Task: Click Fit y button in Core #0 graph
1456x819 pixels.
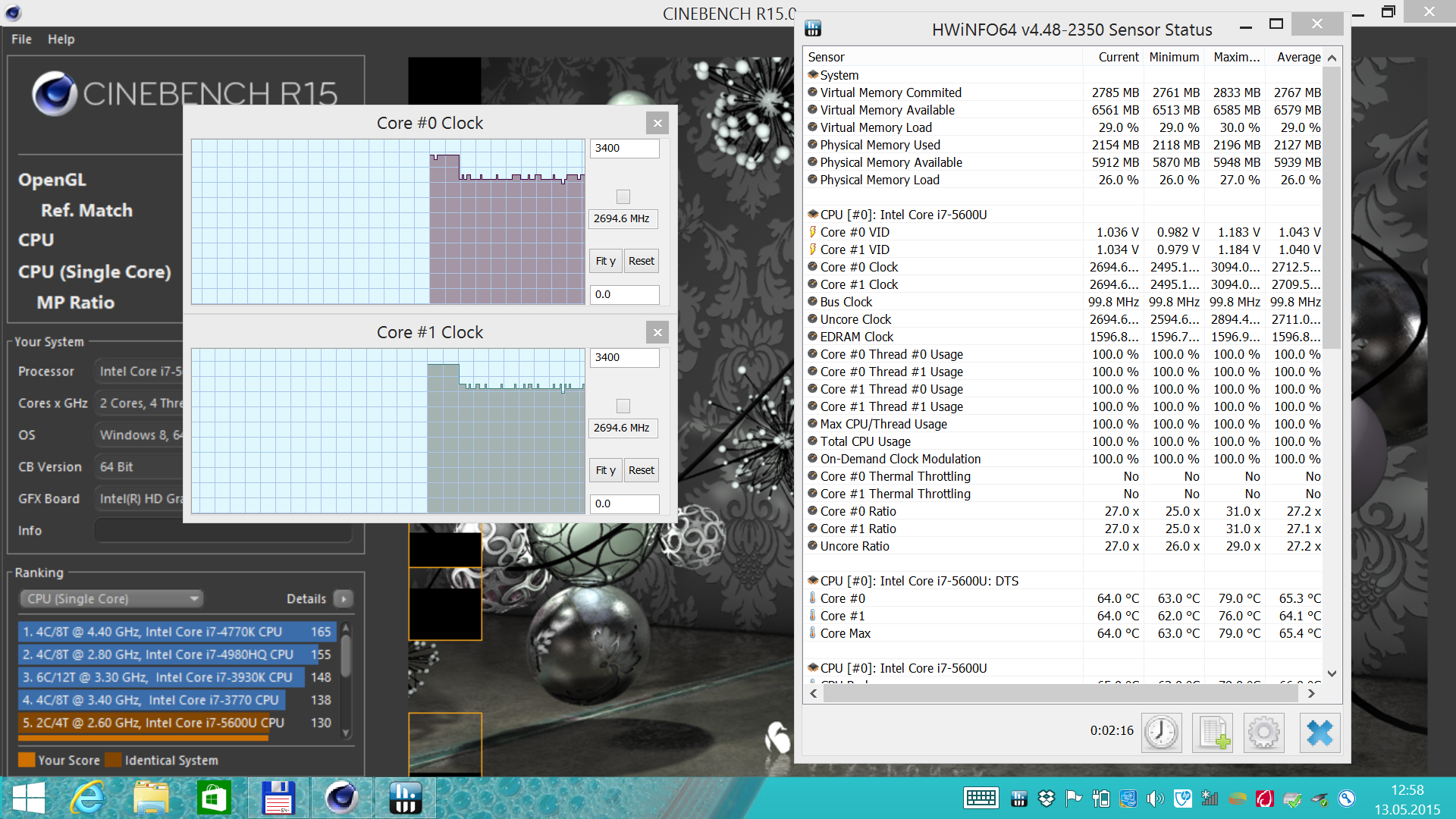Action: [605, 261]
